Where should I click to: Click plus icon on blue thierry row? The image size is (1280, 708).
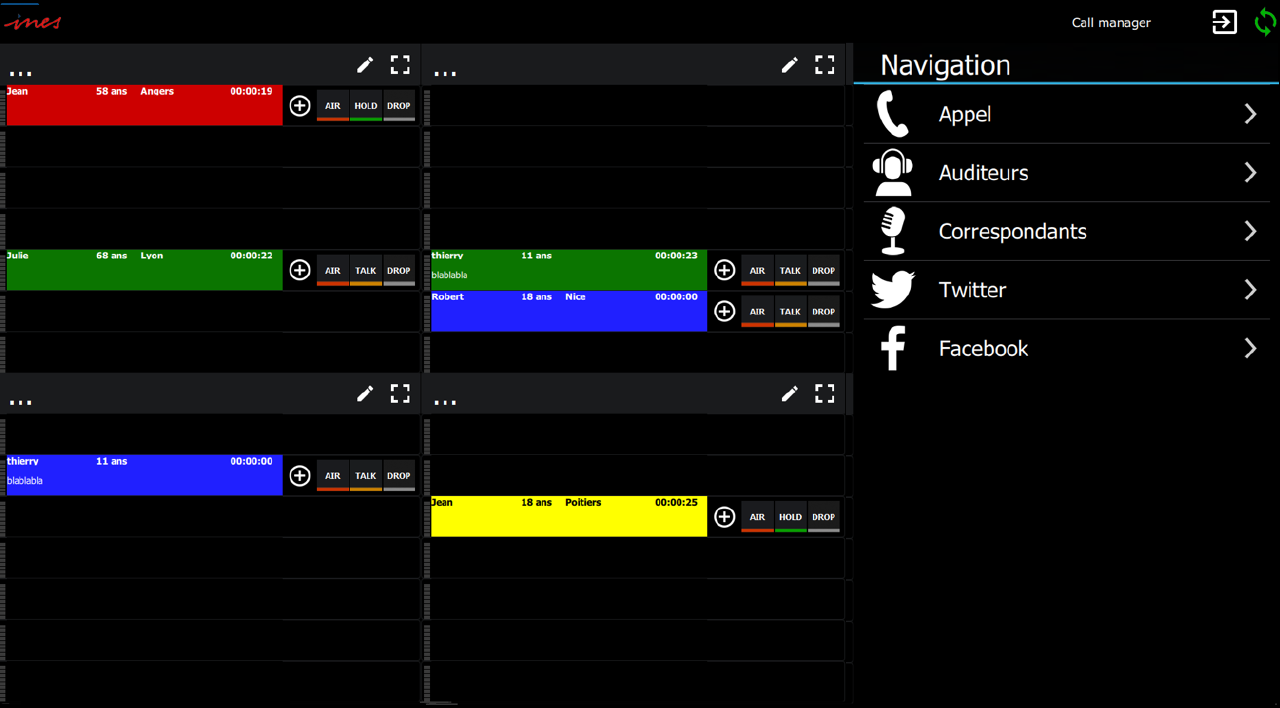click(300, 475)
